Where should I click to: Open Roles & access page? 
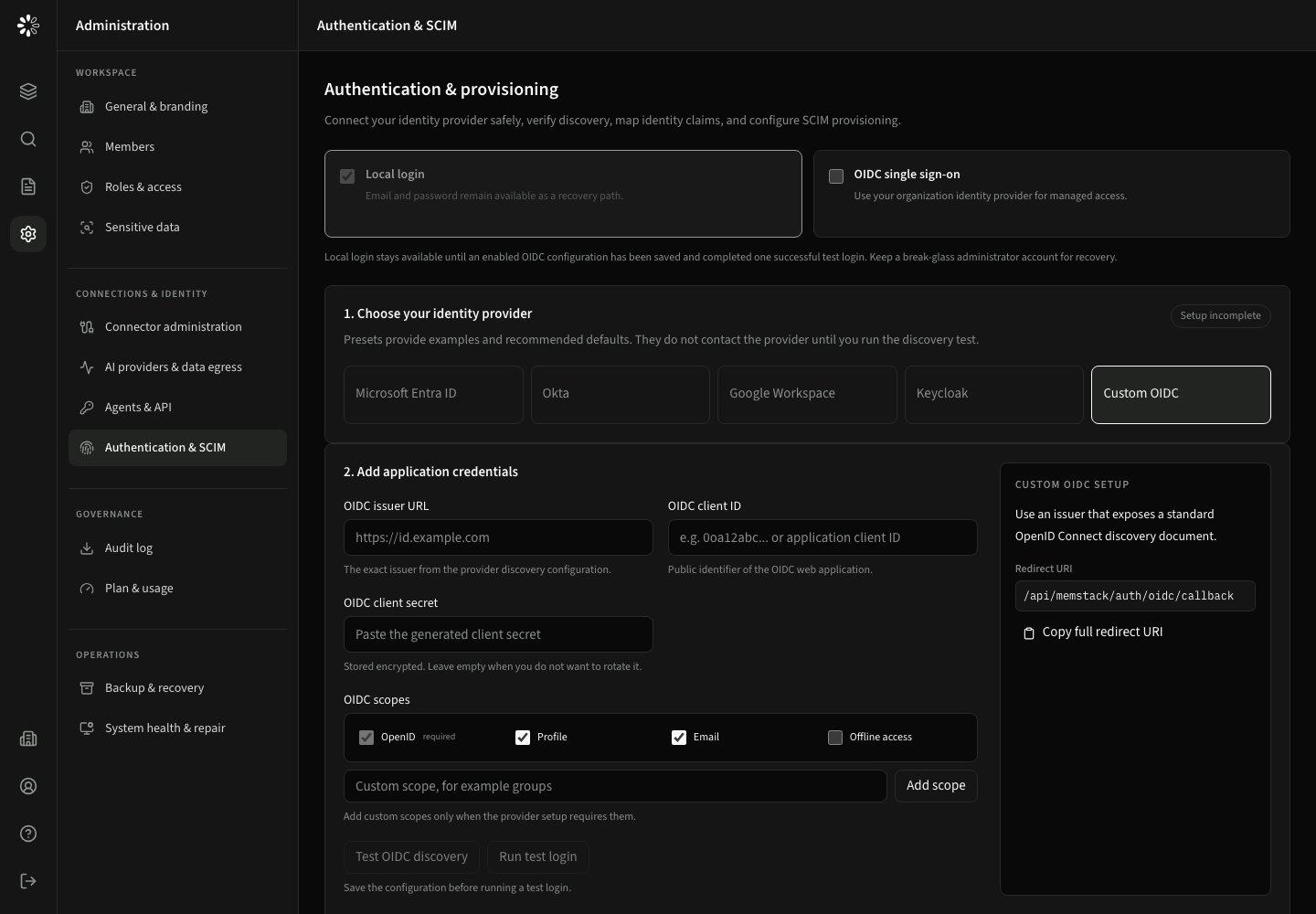coord(177,187)
